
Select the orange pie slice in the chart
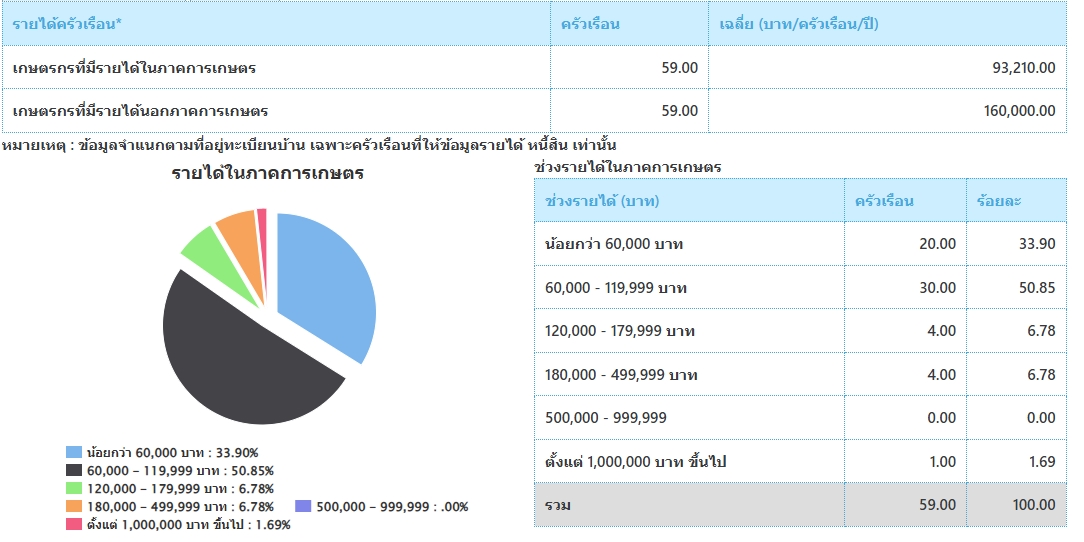(240, 232)
